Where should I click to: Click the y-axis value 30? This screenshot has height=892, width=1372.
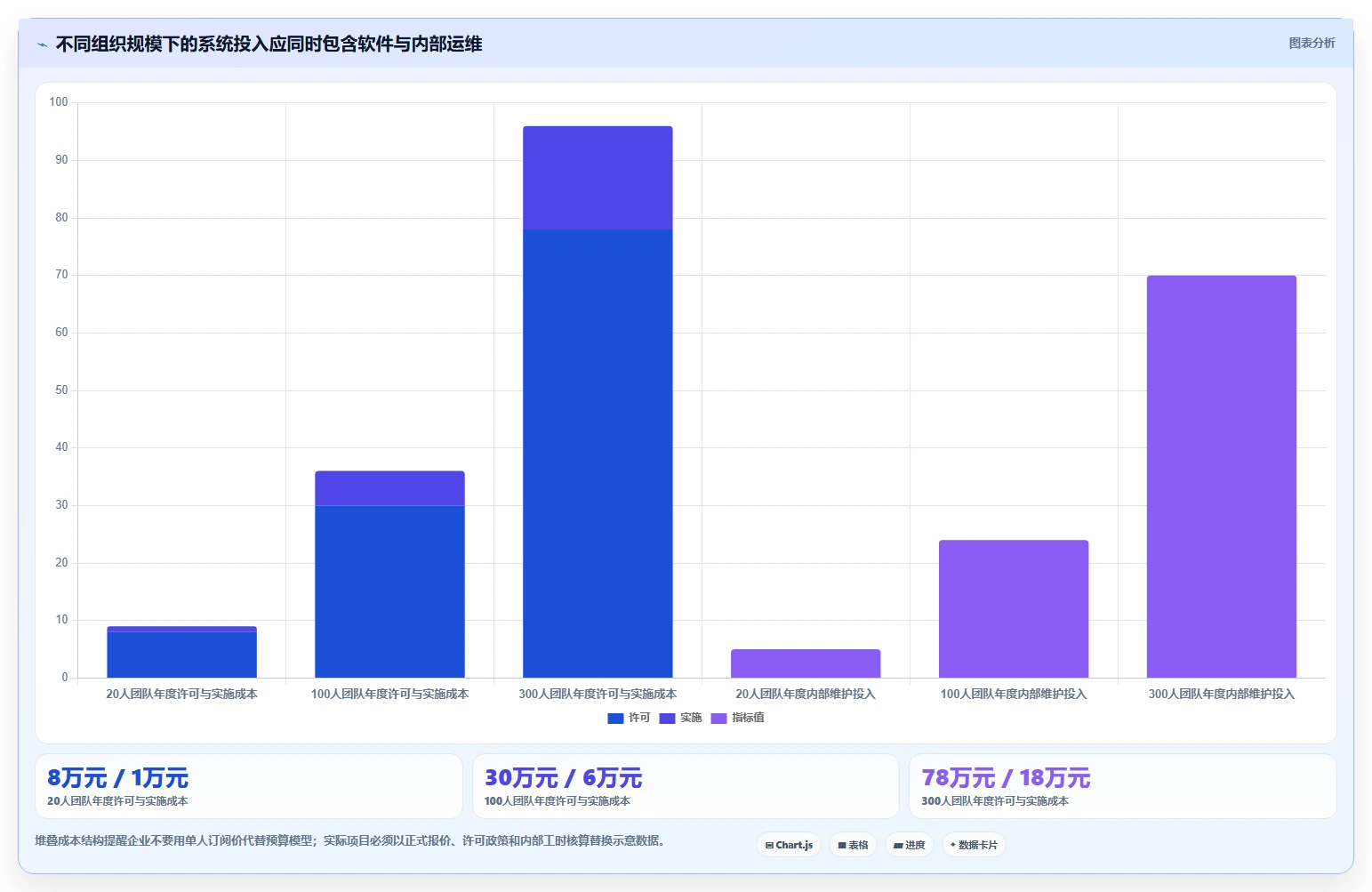coord(61,505)
